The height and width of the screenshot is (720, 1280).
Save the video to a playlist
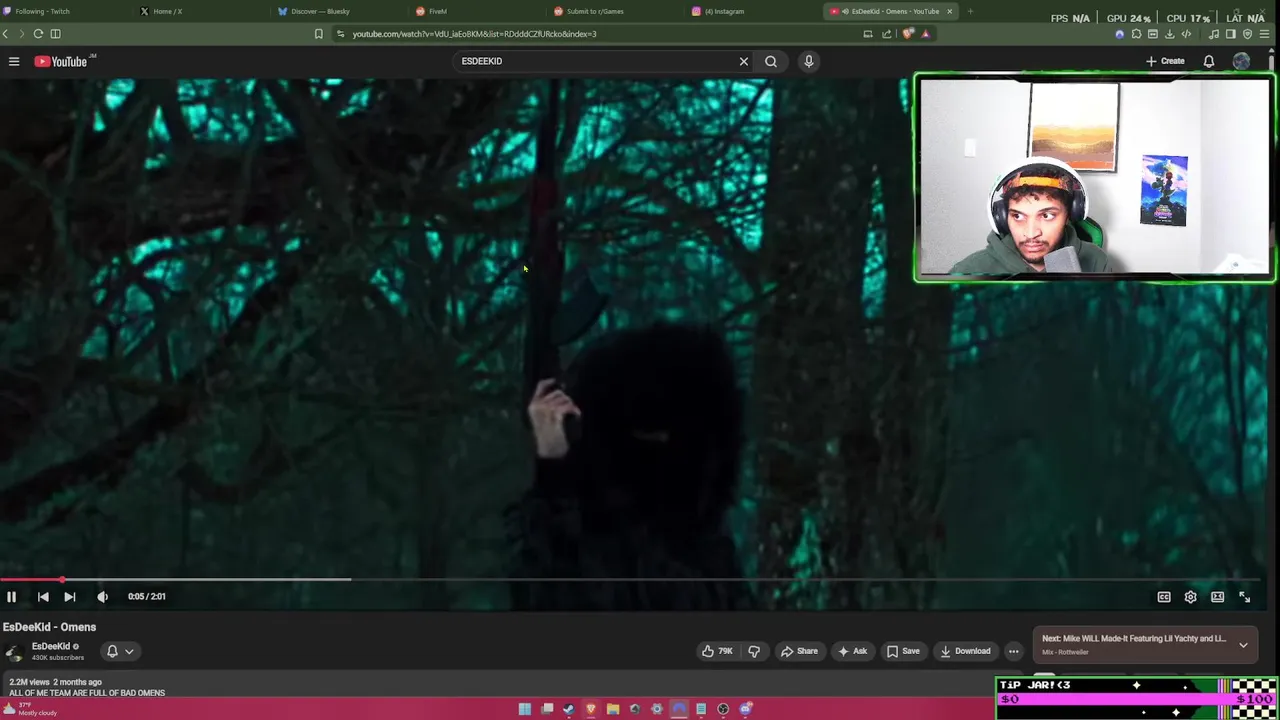903,651
